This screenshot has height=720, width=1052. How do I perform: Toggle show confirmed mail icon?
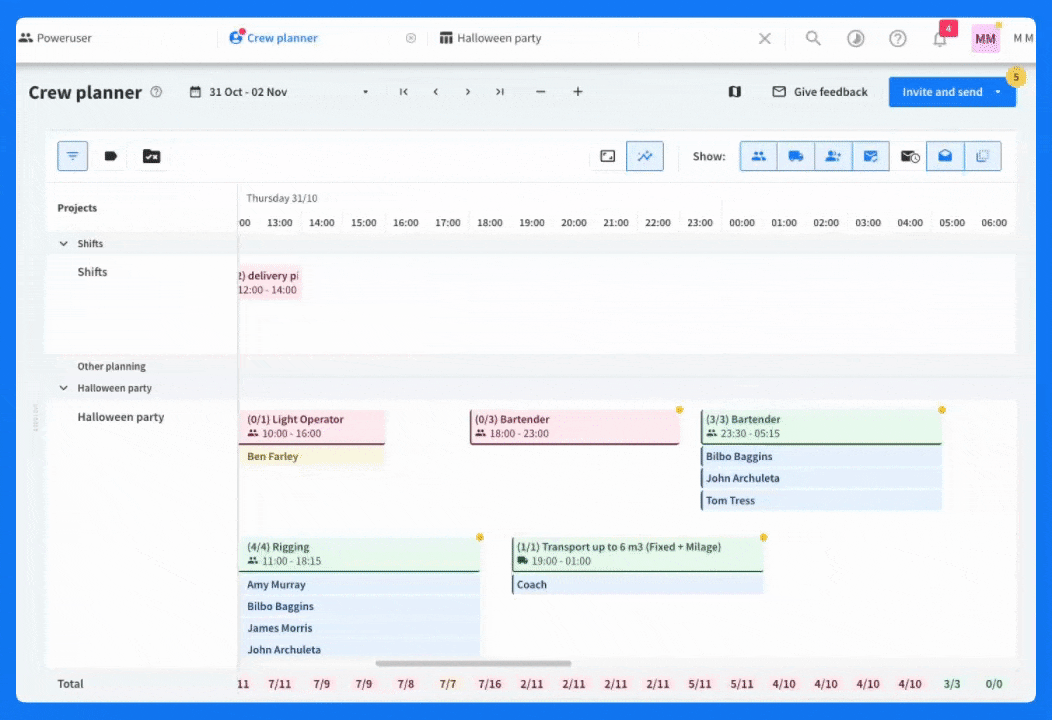click(871, 156)
